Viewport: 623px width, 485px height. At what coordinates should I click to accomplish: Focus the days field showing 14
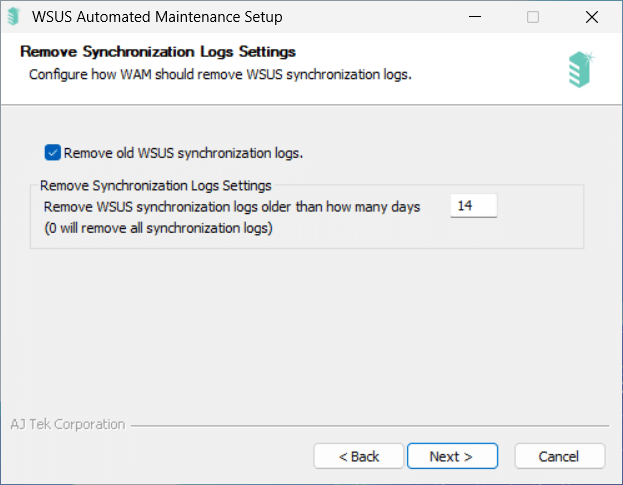click(x=474, y=206)
